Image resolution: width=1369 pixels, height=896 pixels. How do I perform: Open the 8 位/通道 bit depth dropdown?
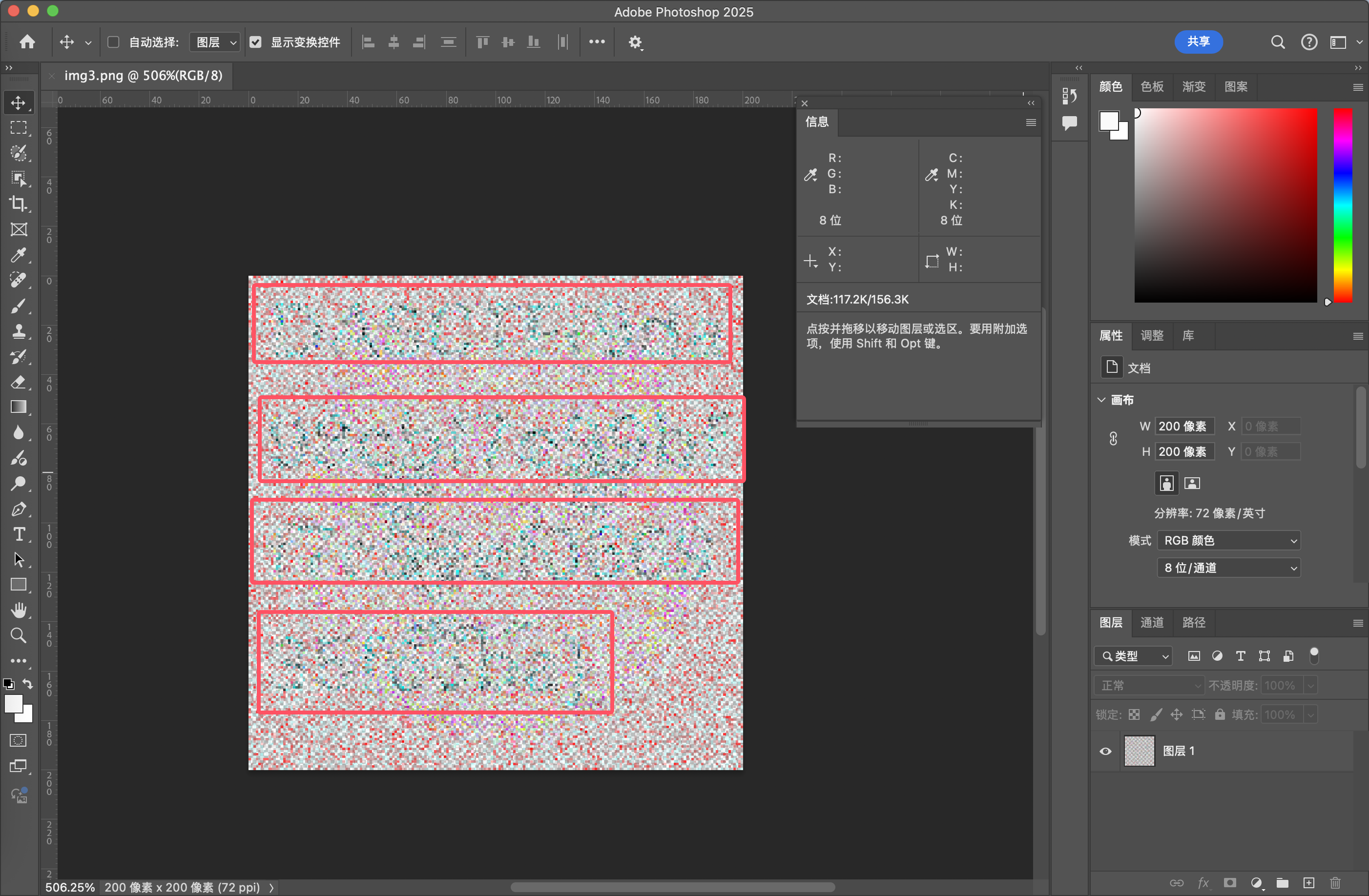1229,568
